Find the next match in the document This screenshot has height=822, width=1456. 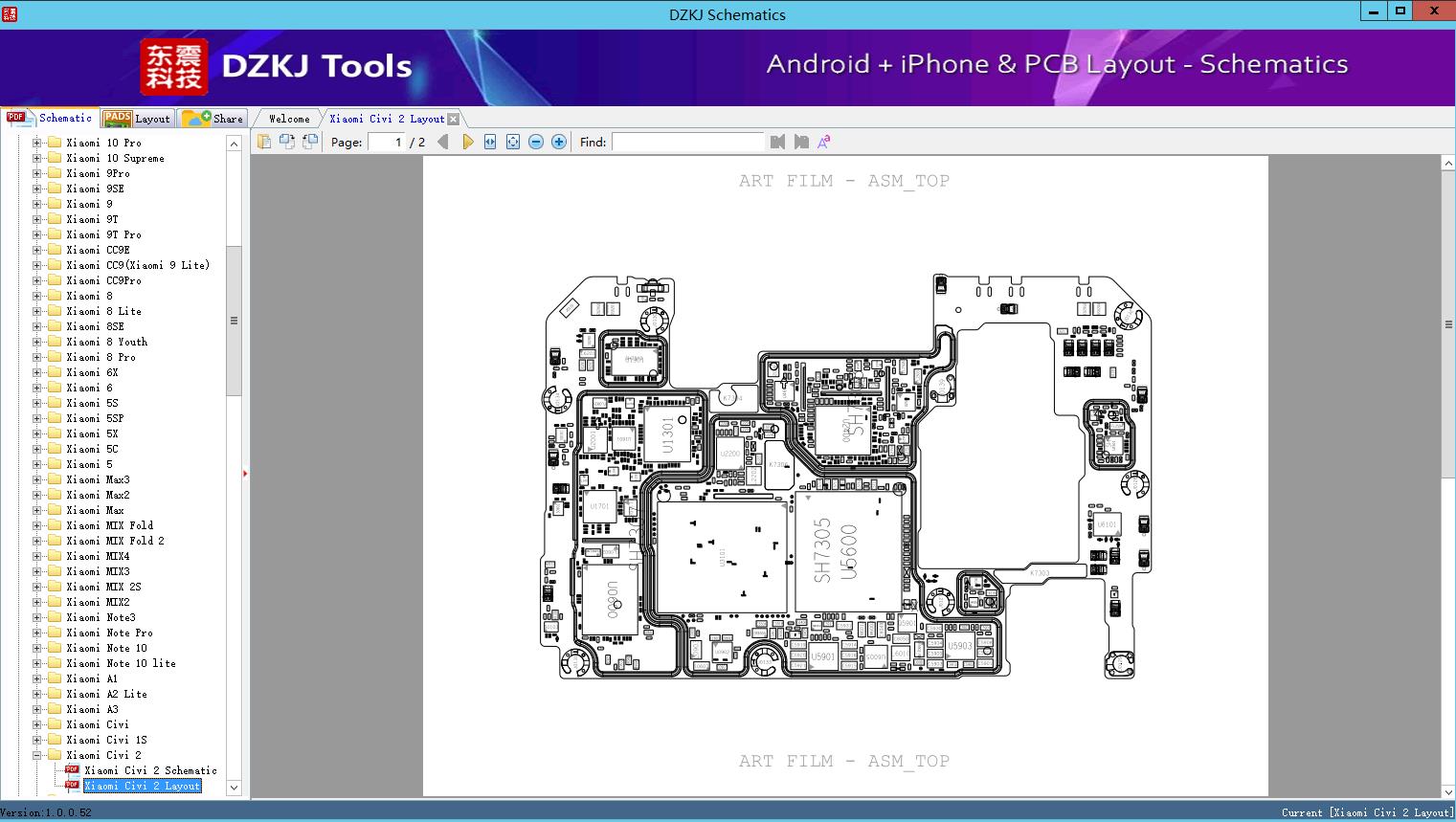[801, 142]
